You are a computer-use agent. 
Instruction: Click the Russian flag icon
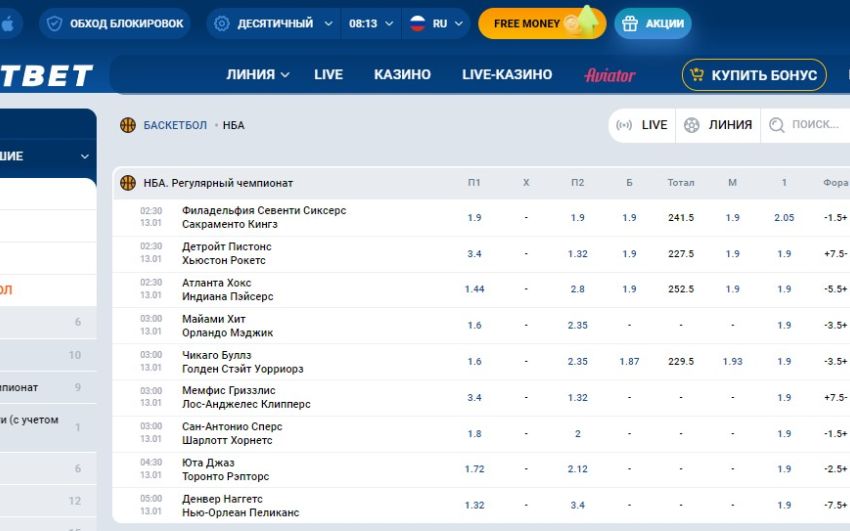pos(417,23)
